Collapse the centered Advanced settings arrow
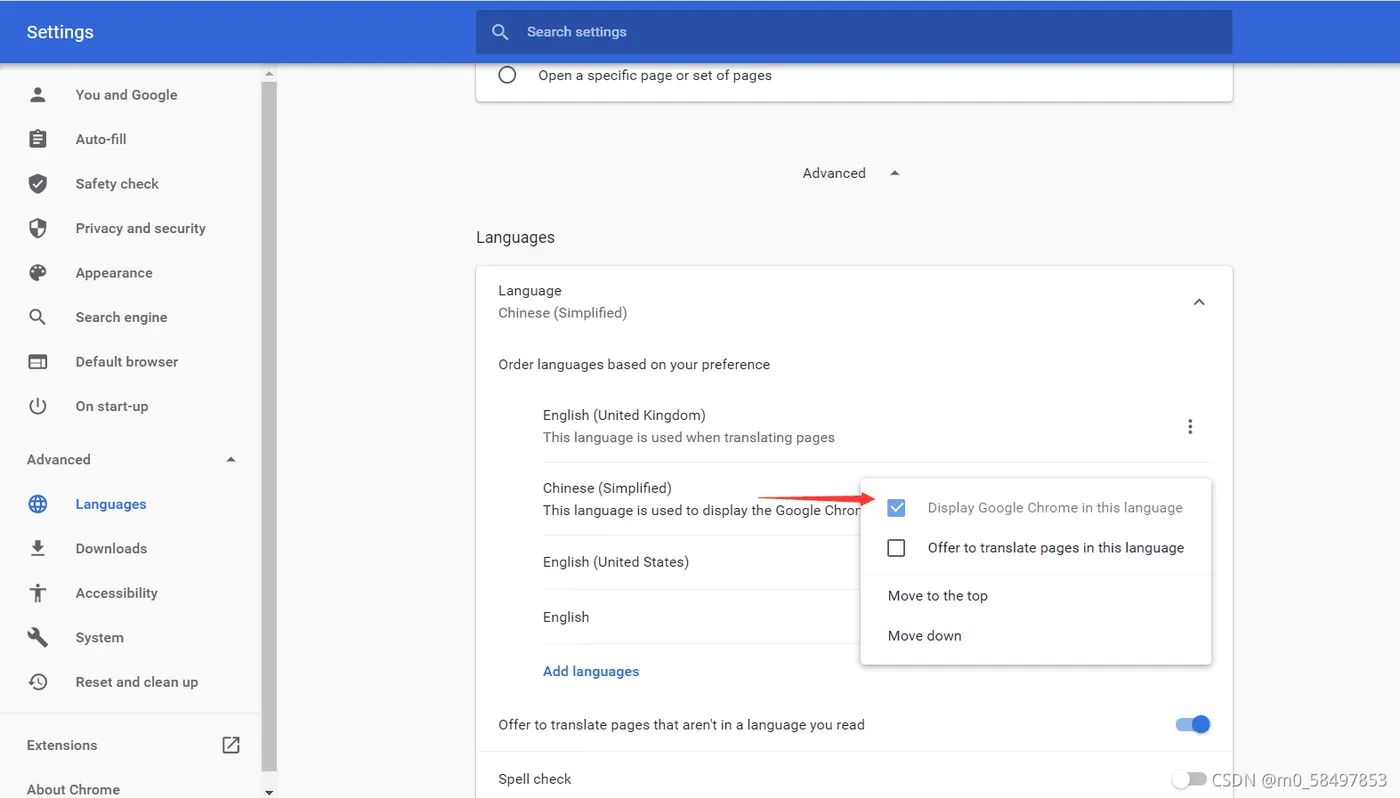 (895, 173)
